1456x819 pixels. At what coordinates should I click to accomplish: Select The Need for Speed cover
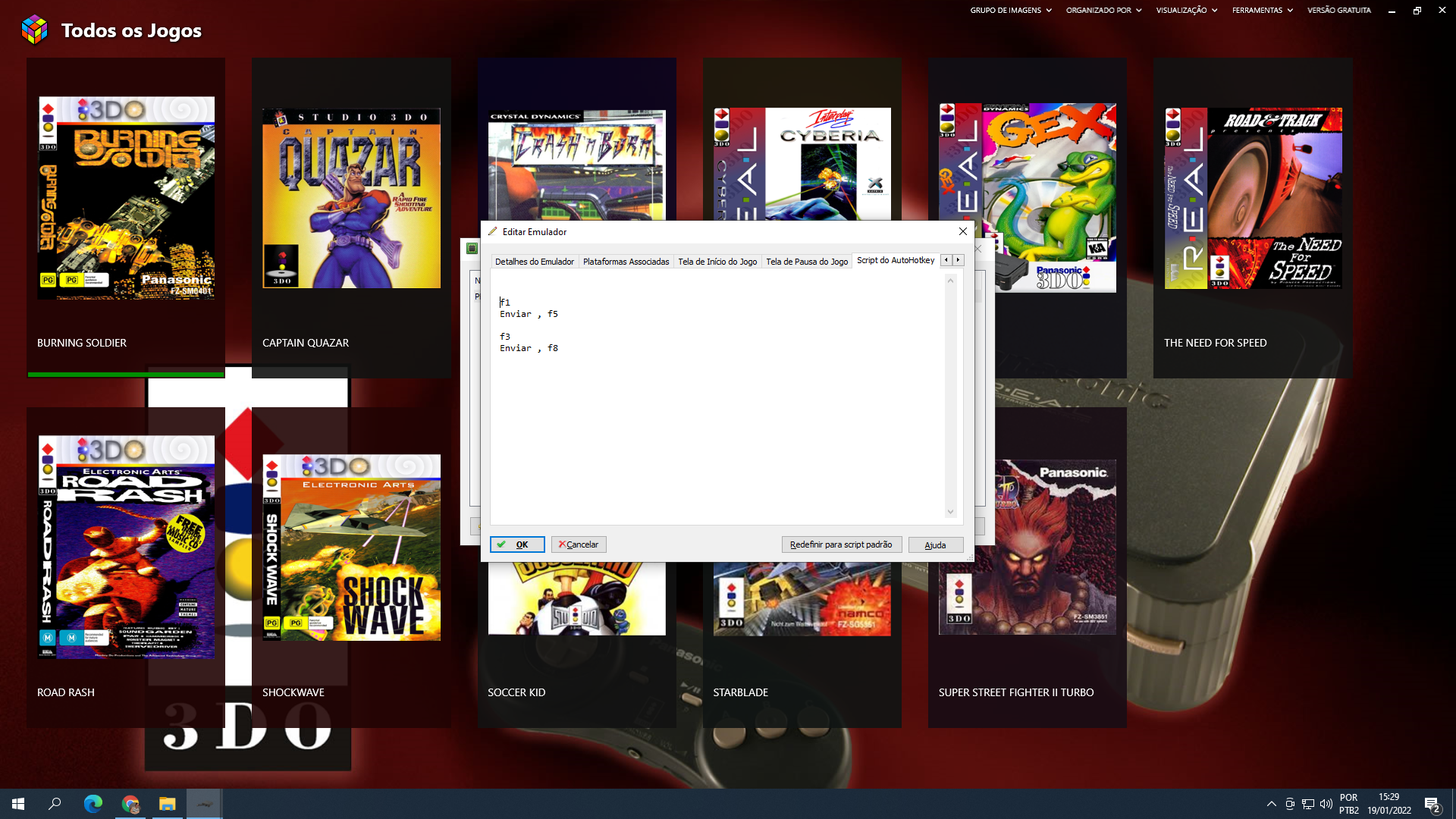[x=1253, y=198]
